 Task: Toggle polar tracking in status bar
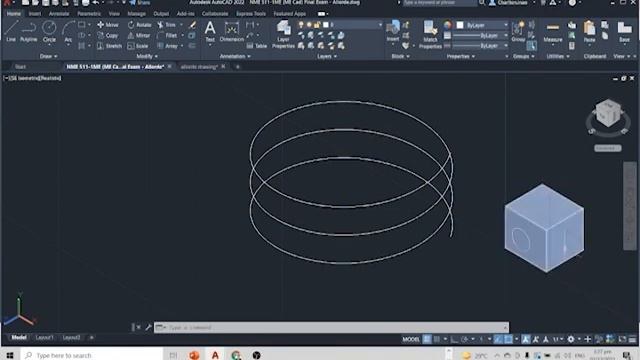tap(464, 339)
